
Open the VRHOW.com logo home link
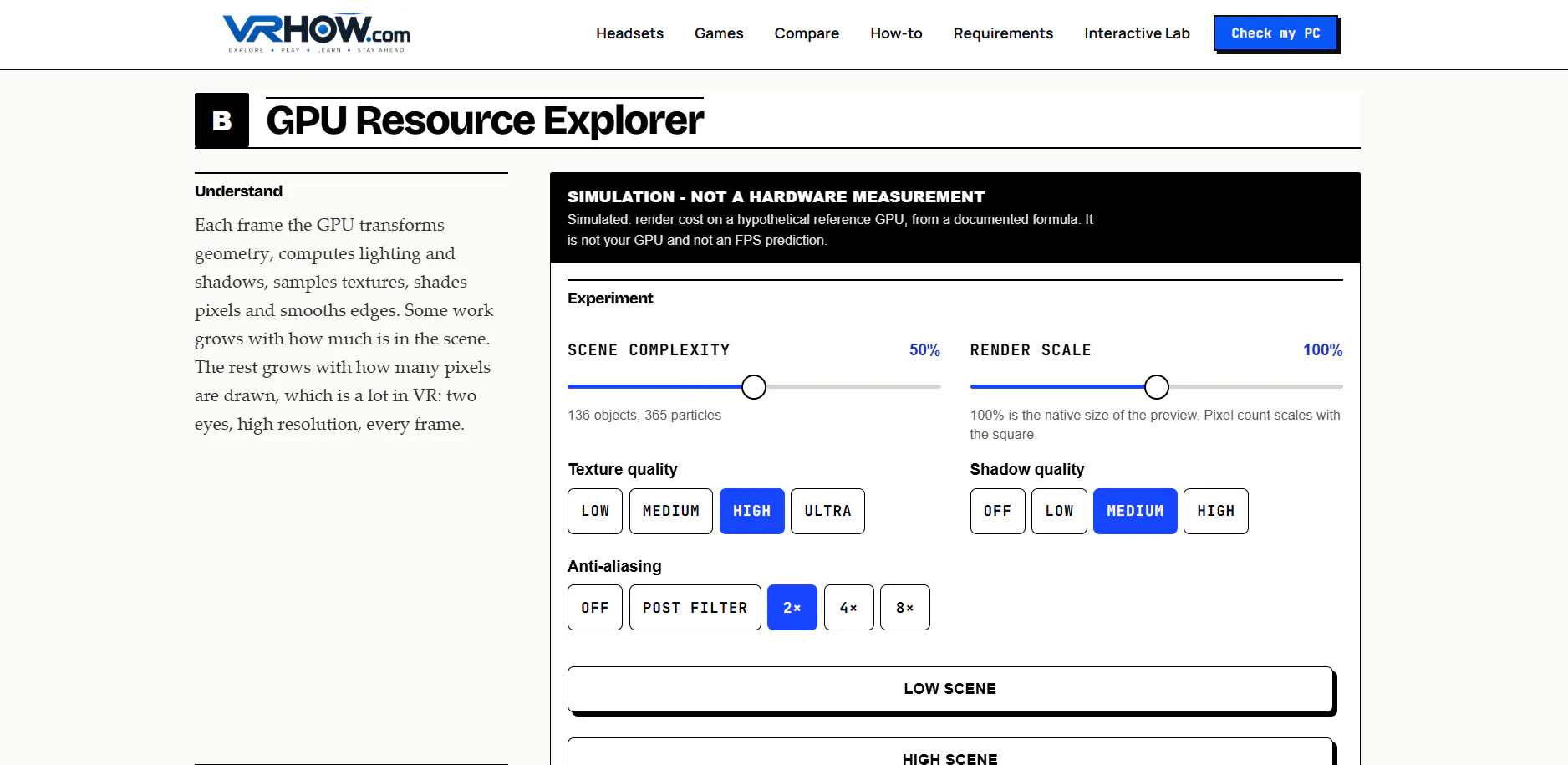317,33
